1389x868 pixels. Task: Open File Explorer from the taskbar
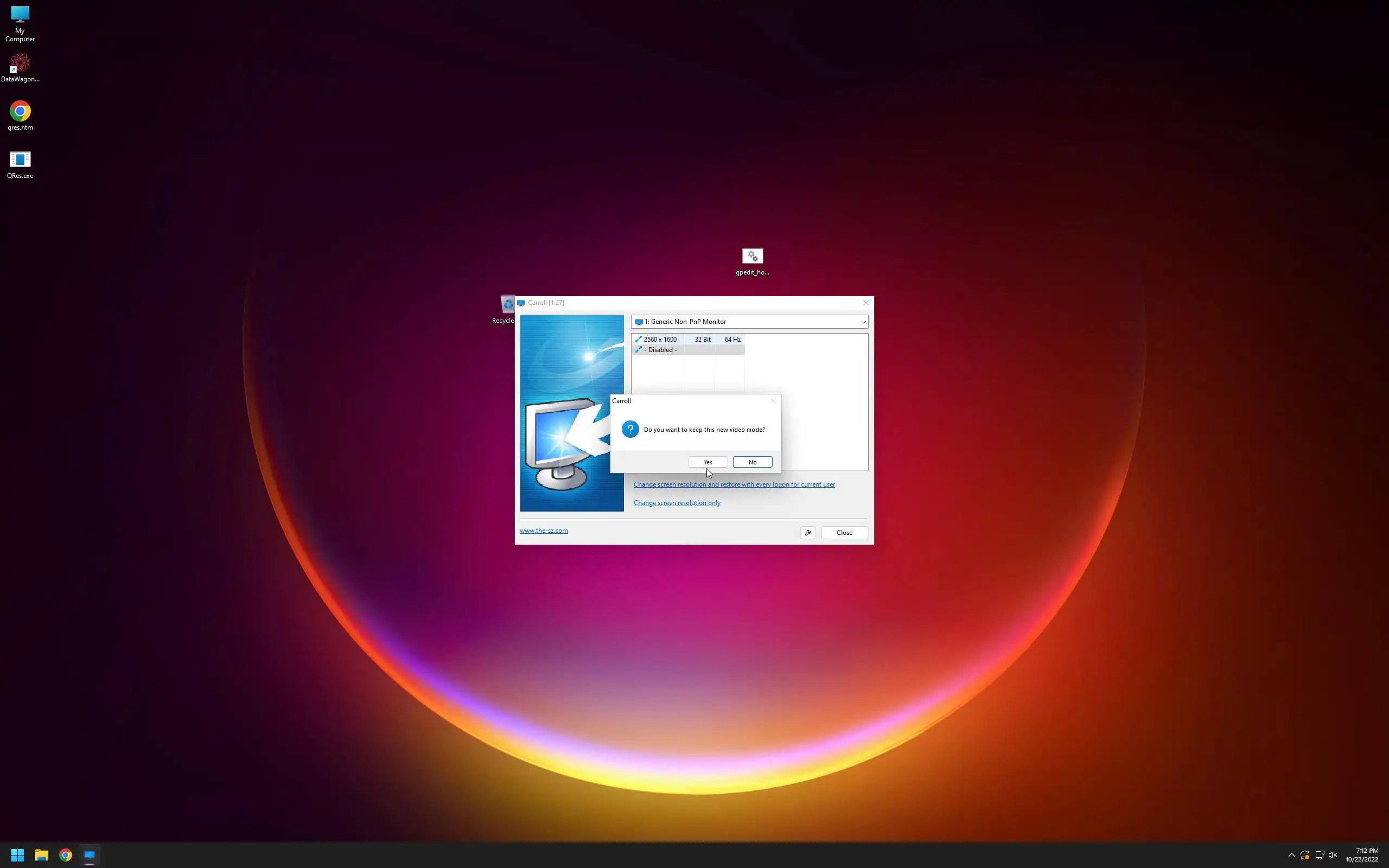41,855
